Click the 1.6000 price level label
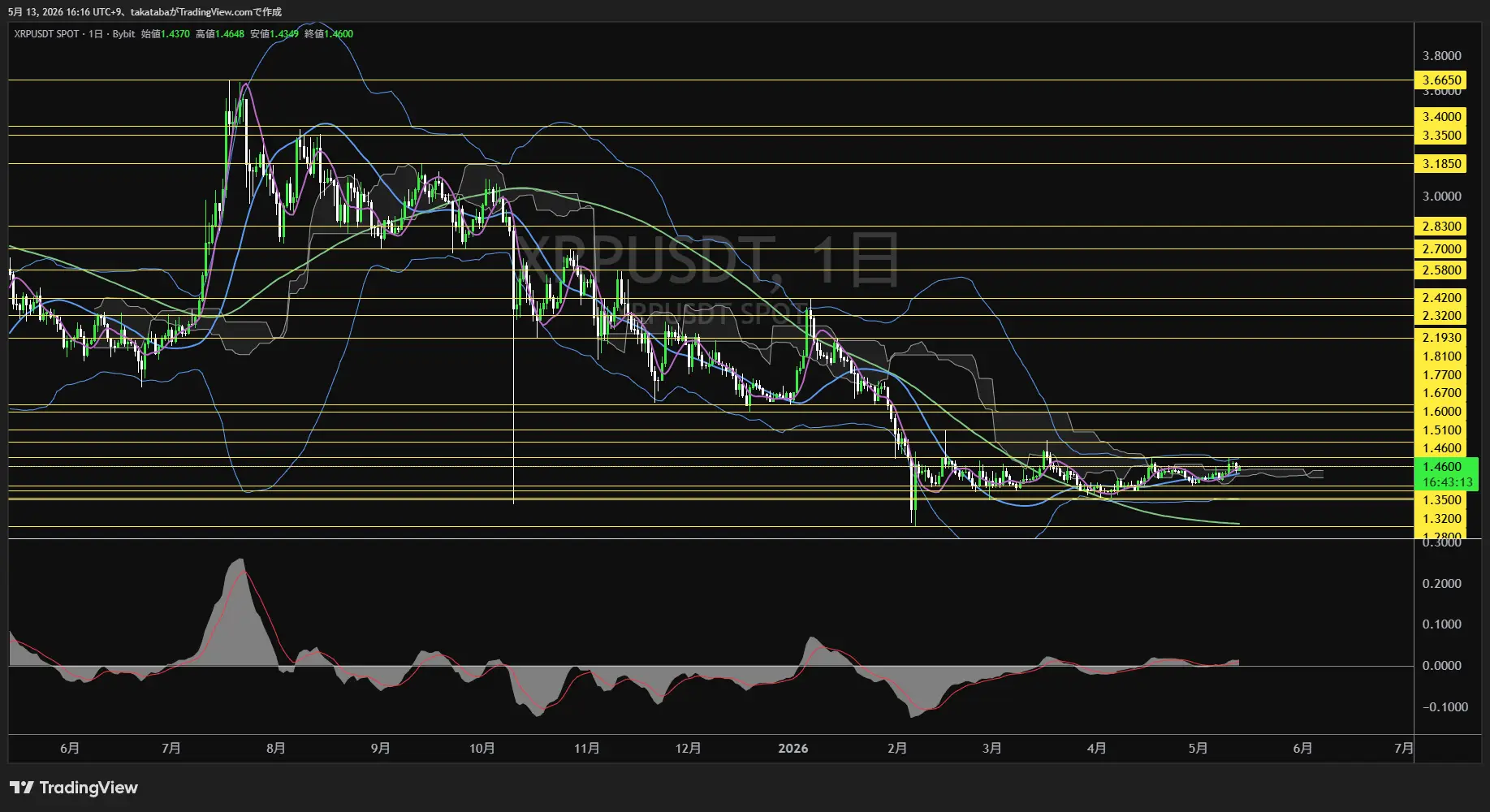Image resolution: width=1490 pixels, height=812 pixels. tap(1441, 412)
